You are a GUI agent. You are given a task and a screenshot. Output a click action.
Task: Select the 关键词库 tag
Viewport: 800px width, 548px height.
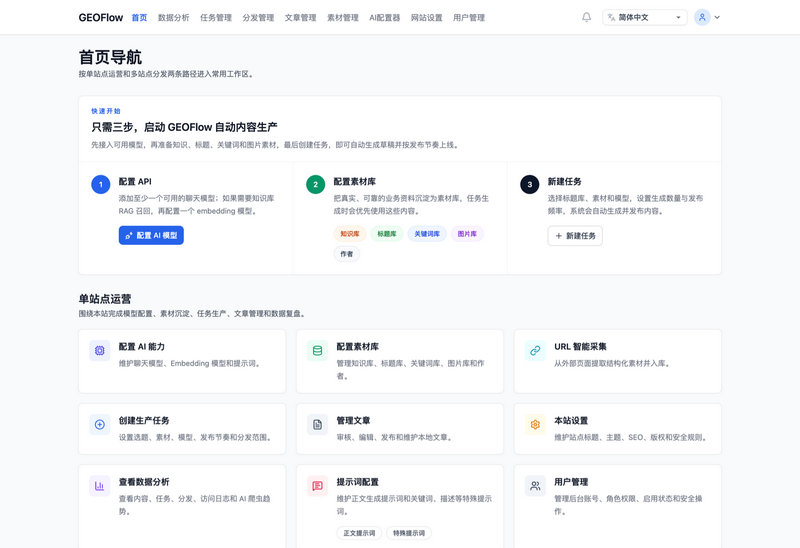[427, 234]
